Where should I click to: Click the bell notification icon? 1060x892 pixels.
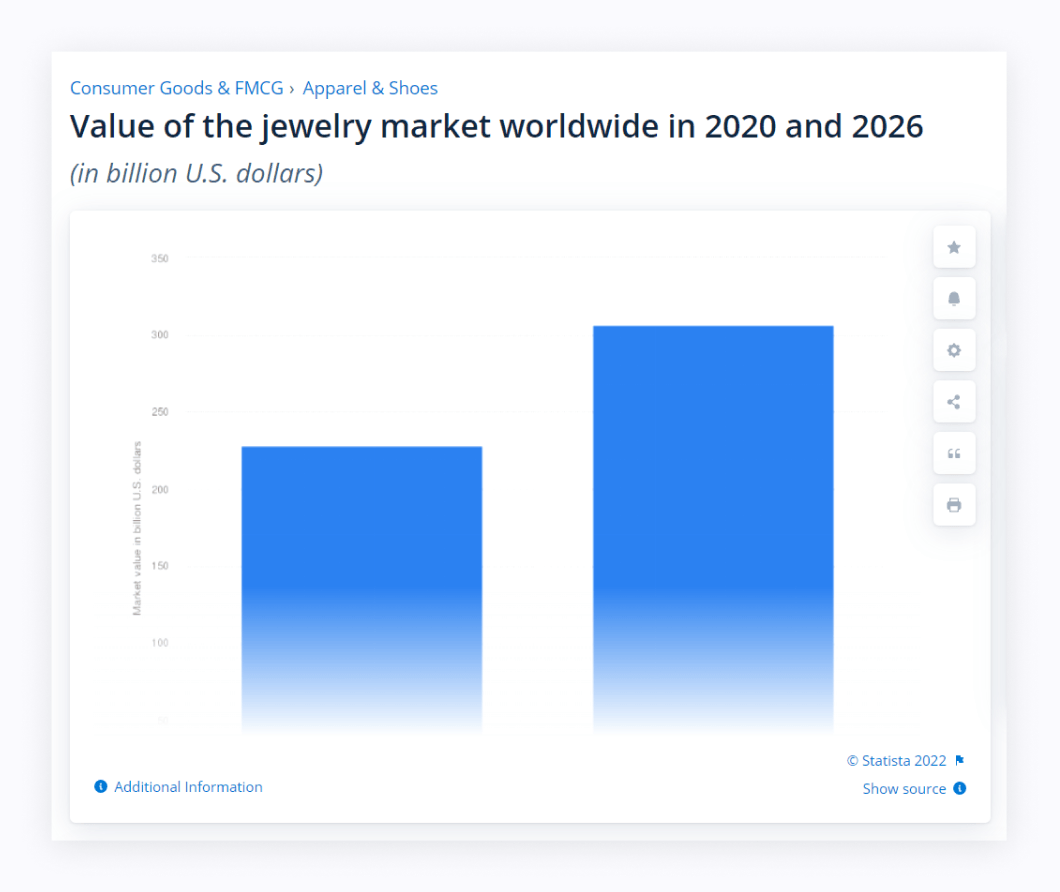[x=954, y=299]
